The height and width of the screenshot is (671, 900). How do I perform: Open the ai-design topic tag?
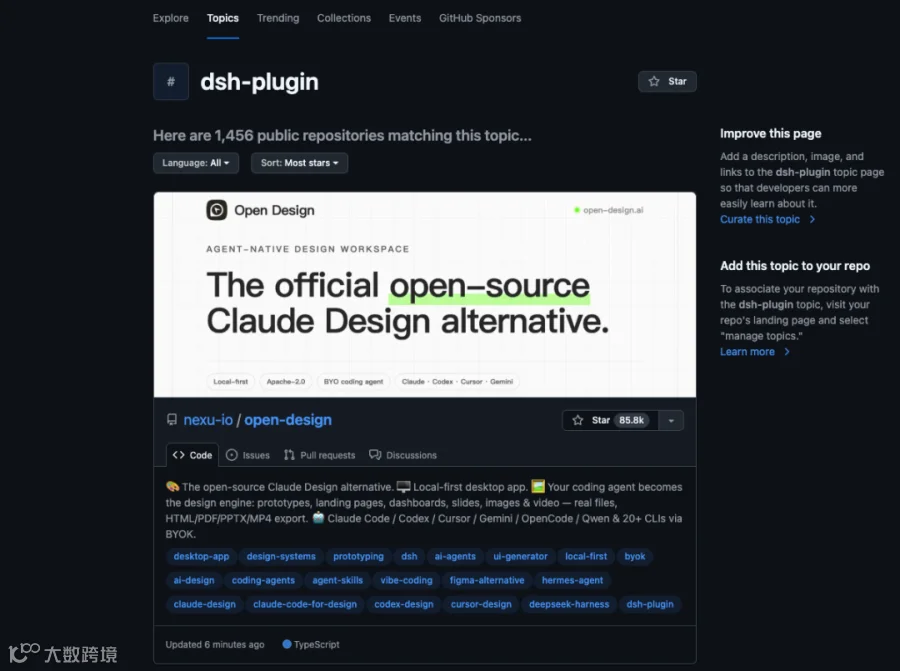[194, 580]
